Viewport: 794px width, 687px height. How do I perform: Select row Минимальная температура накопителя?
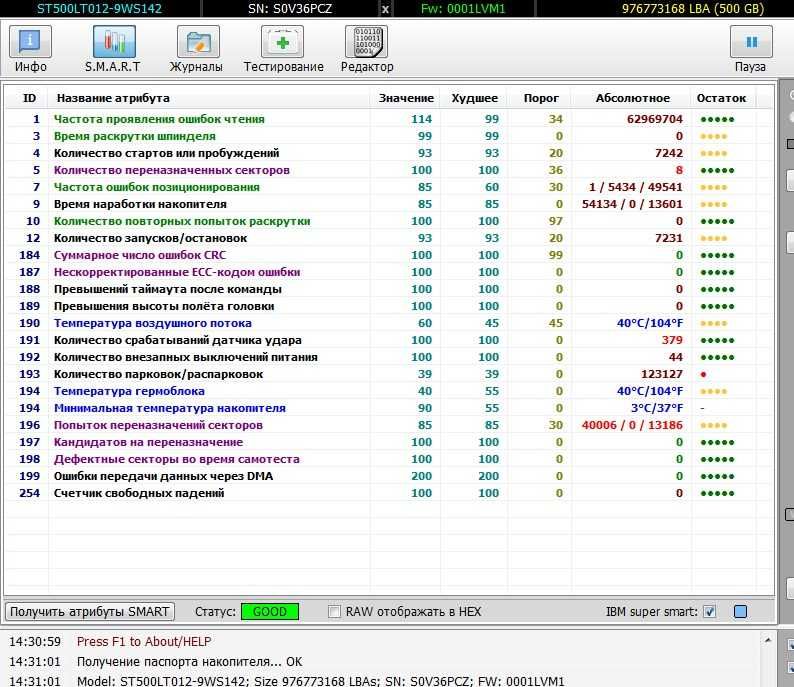[390, 408]
